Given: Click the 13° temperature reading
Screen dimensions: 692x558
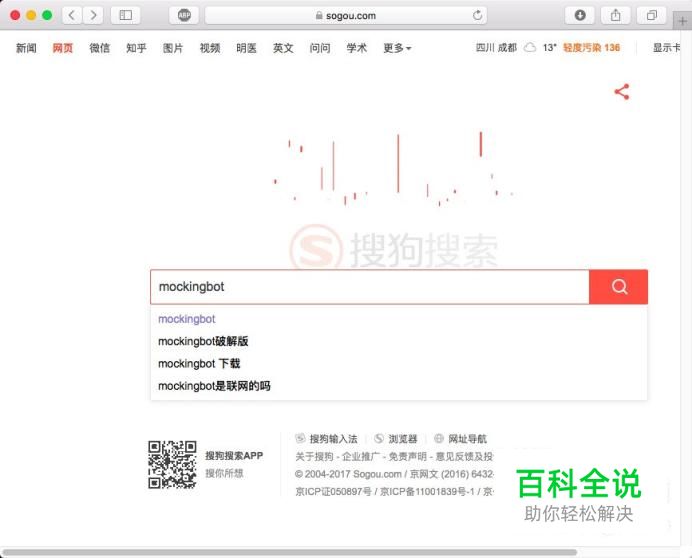Looking at the screenshot, I should coord(549,48).
